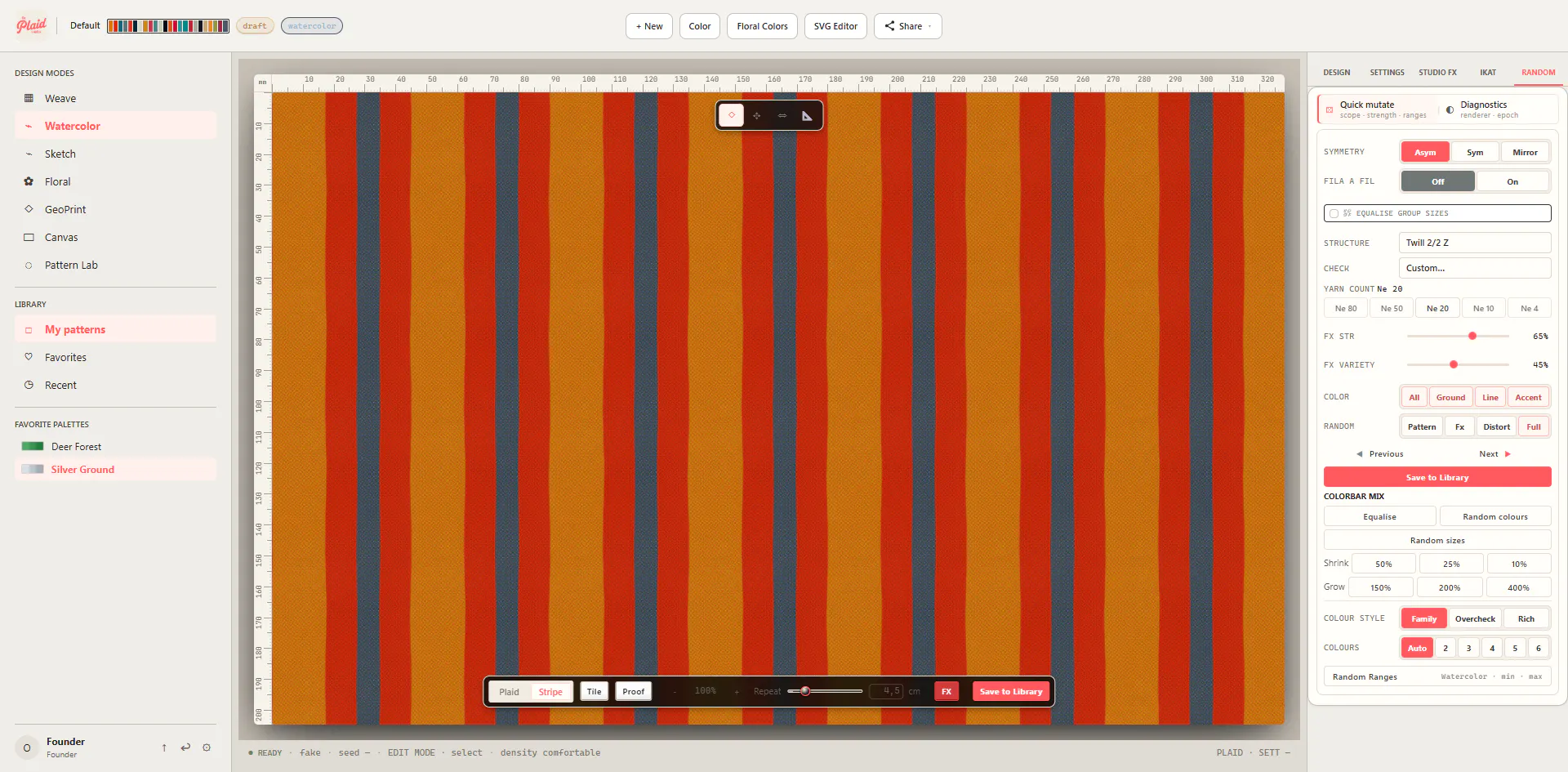Select Family colour style
The height and width of the screenshot is (772, 1568).
[x=1423, y=618]
